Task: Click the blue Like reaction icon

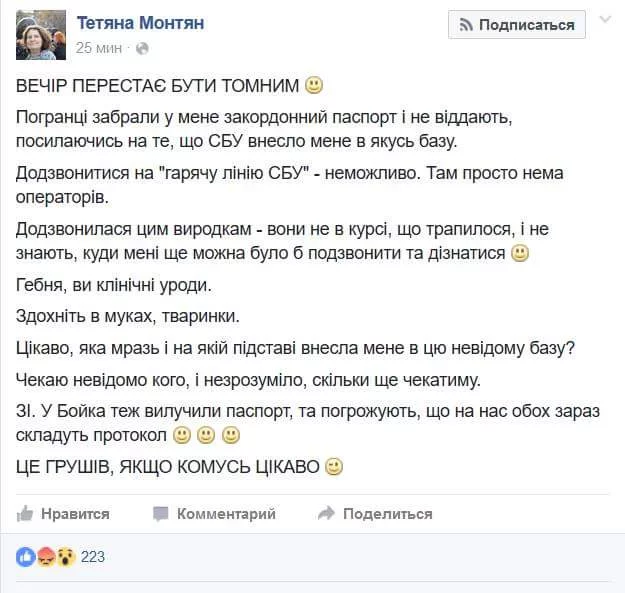Action: (x=25, y=557)
